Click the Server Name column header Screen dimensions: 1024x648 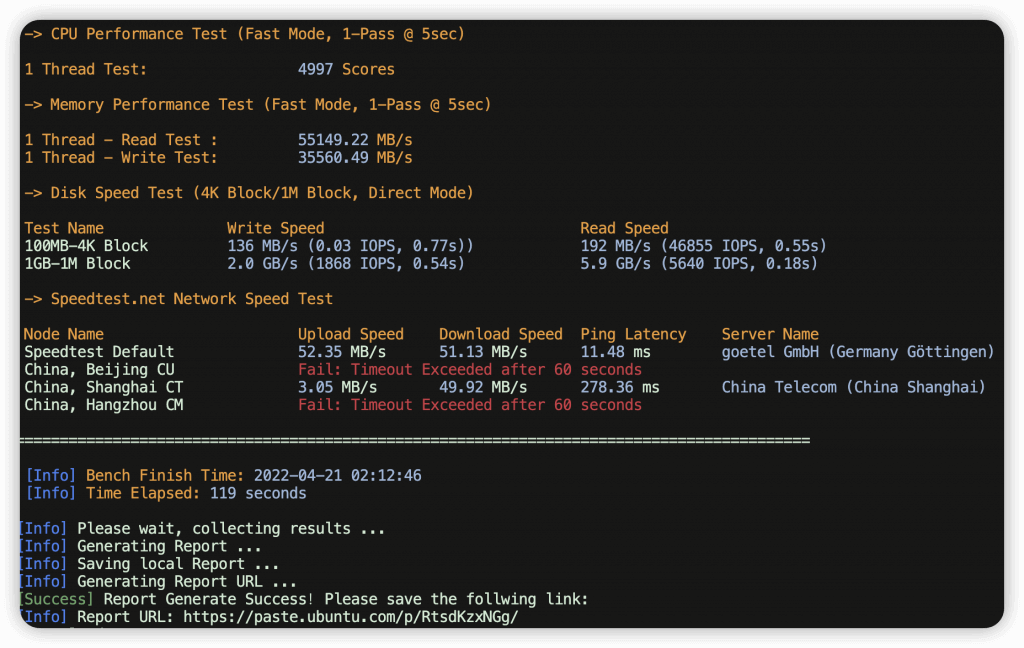pos(770,334)
